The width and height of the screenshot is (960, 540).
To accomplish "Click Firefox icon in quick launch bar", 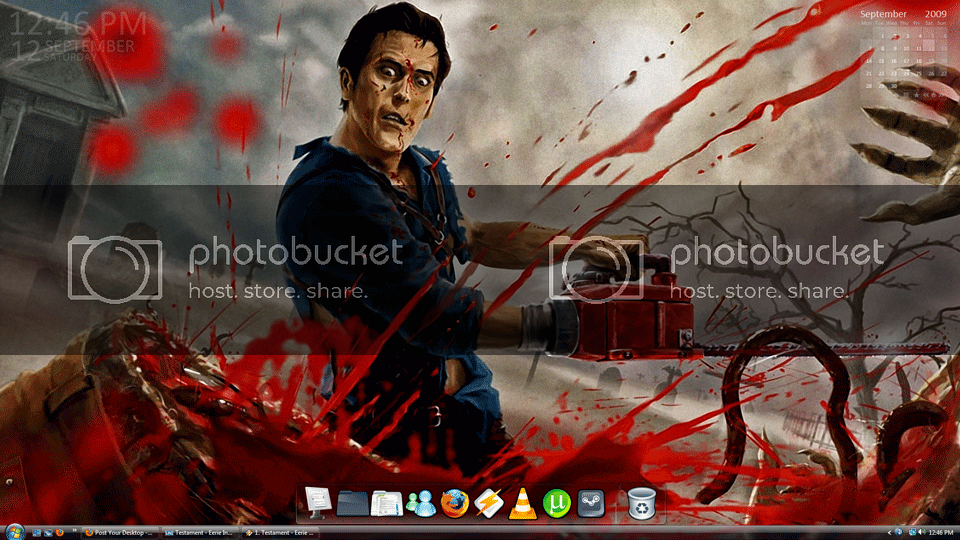I will pyautogui.click(x=59, y=533).
